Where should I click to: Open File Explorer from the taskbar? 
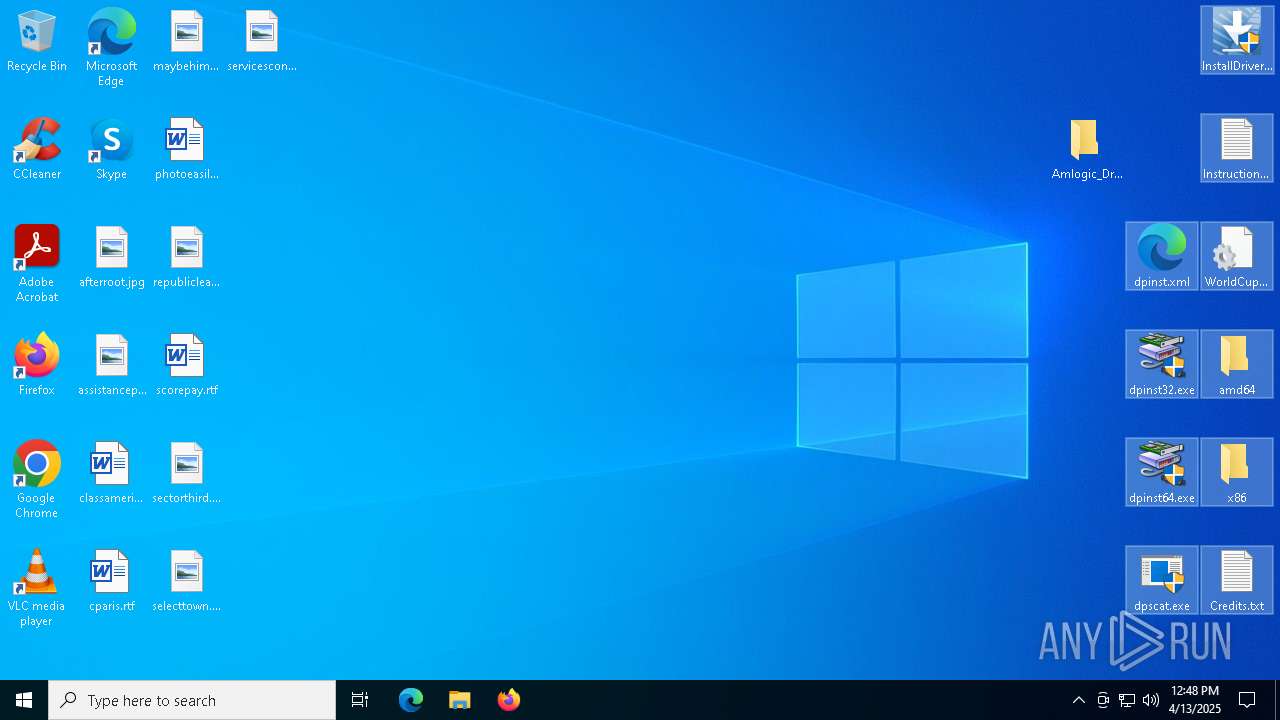[459, 700]
